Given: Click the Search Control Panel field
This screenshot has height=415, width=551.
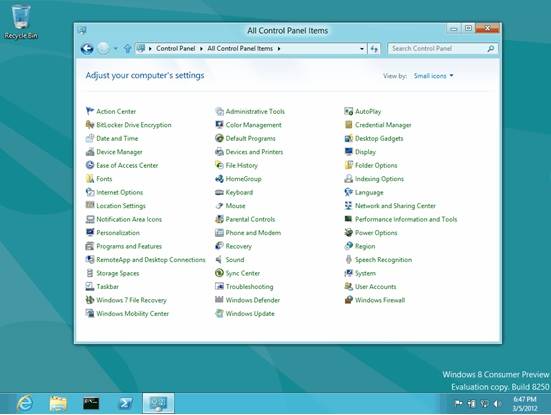Looking at the screenshot, I should coord(439,48).
